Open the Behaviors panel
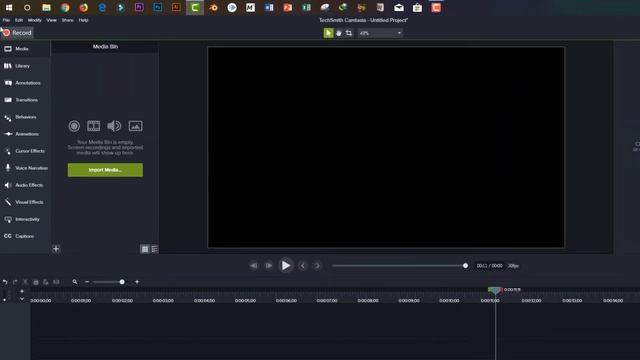 [25, 117]
